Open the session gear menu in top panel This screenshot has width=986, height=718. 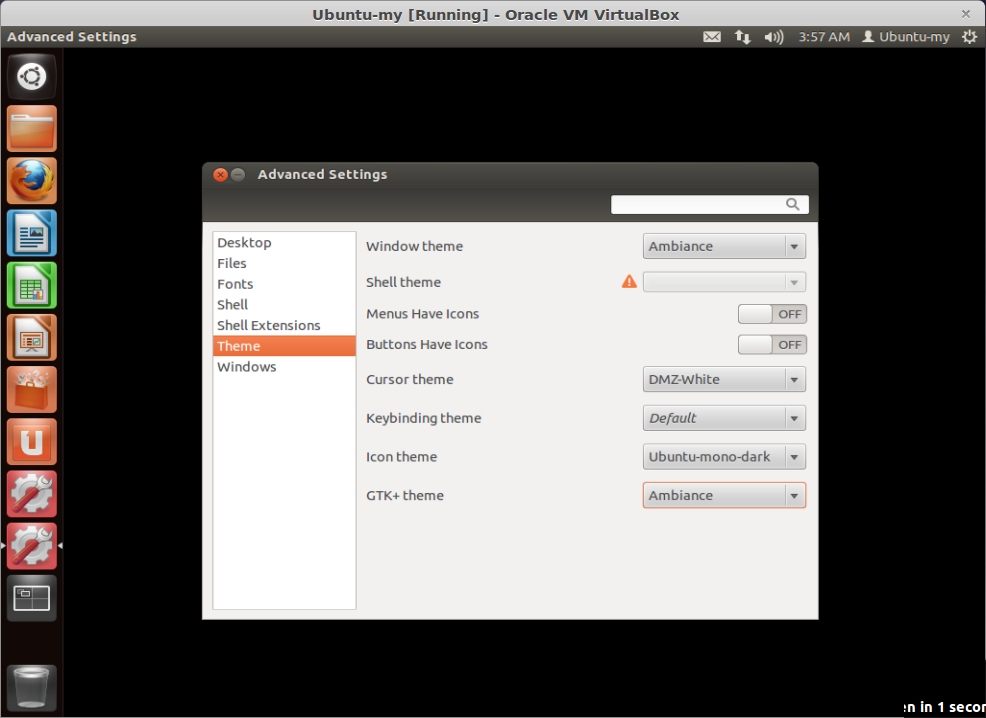[970, 37]
